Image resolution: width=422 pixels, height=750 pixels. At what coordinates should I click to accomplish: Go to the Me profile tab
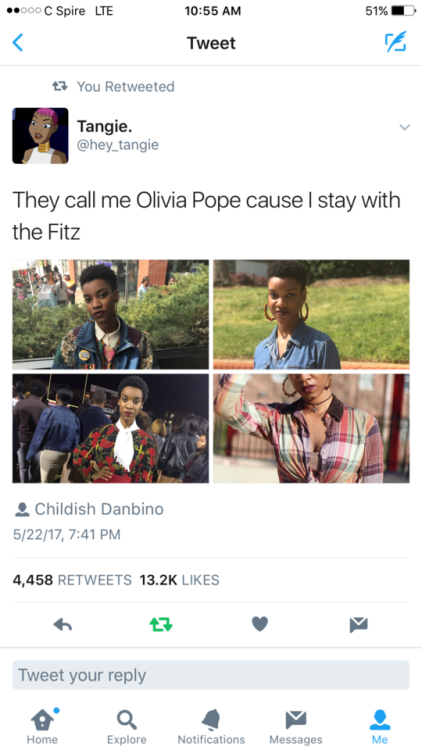(x=380, y=726)
